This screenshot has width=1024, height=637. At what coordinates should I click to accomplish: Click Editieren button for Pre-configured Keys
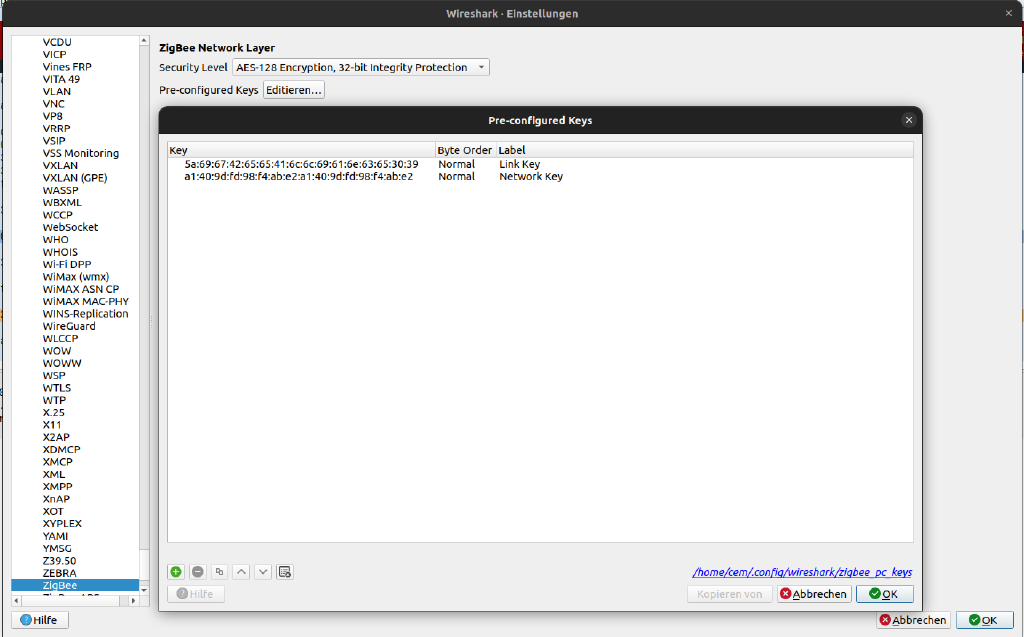tap(293, 90)
